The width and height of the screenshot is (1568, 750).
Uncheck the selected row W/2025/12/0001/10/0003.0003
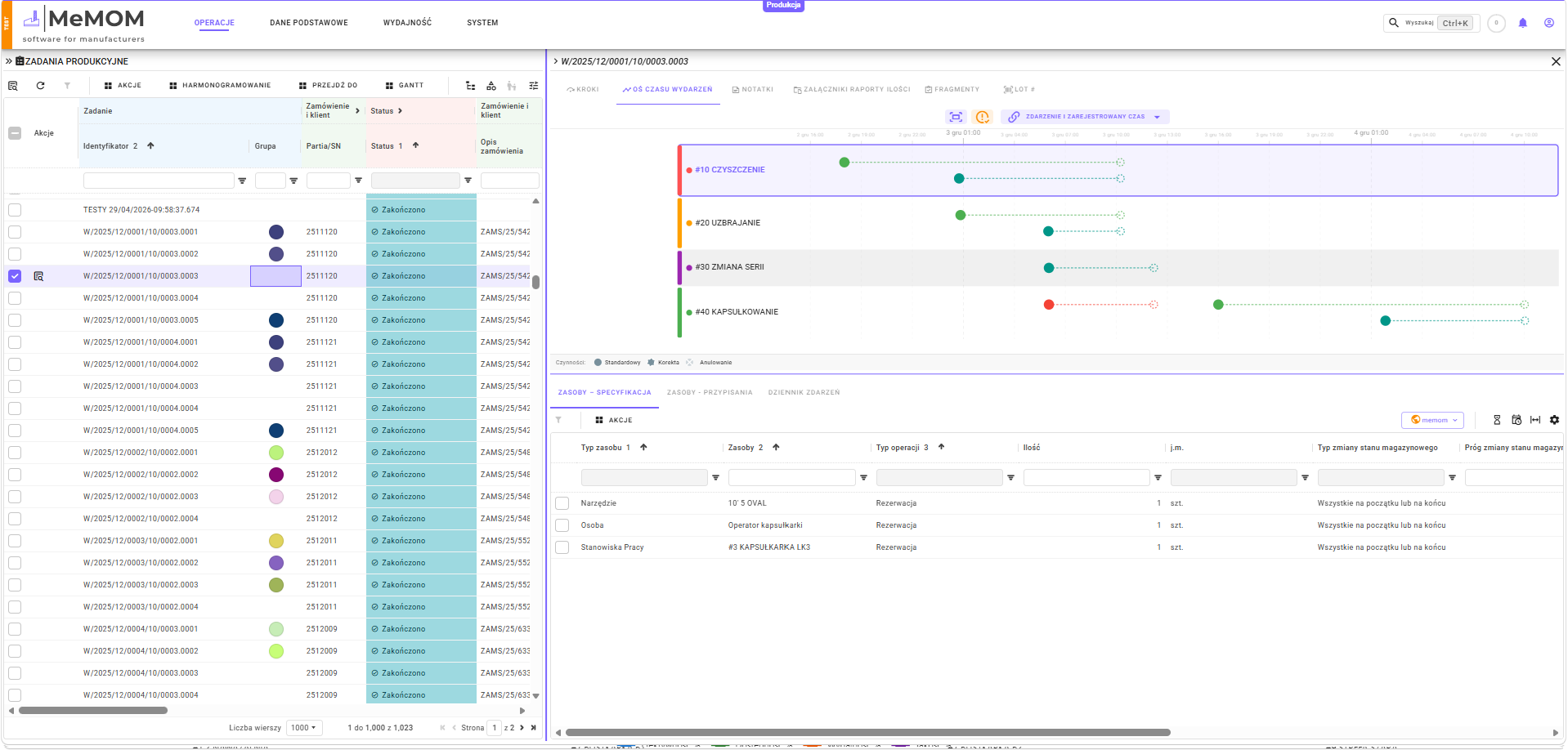click(x=15, y=276)
